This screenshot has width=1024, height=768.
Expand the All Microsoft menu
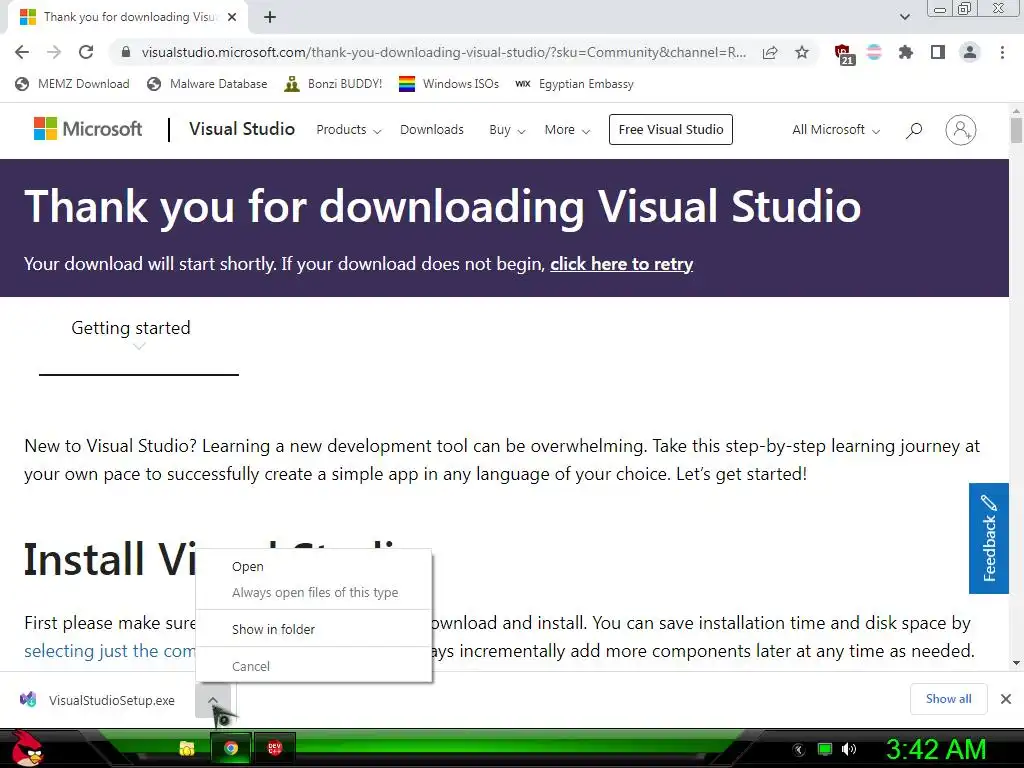click(836, 129)
